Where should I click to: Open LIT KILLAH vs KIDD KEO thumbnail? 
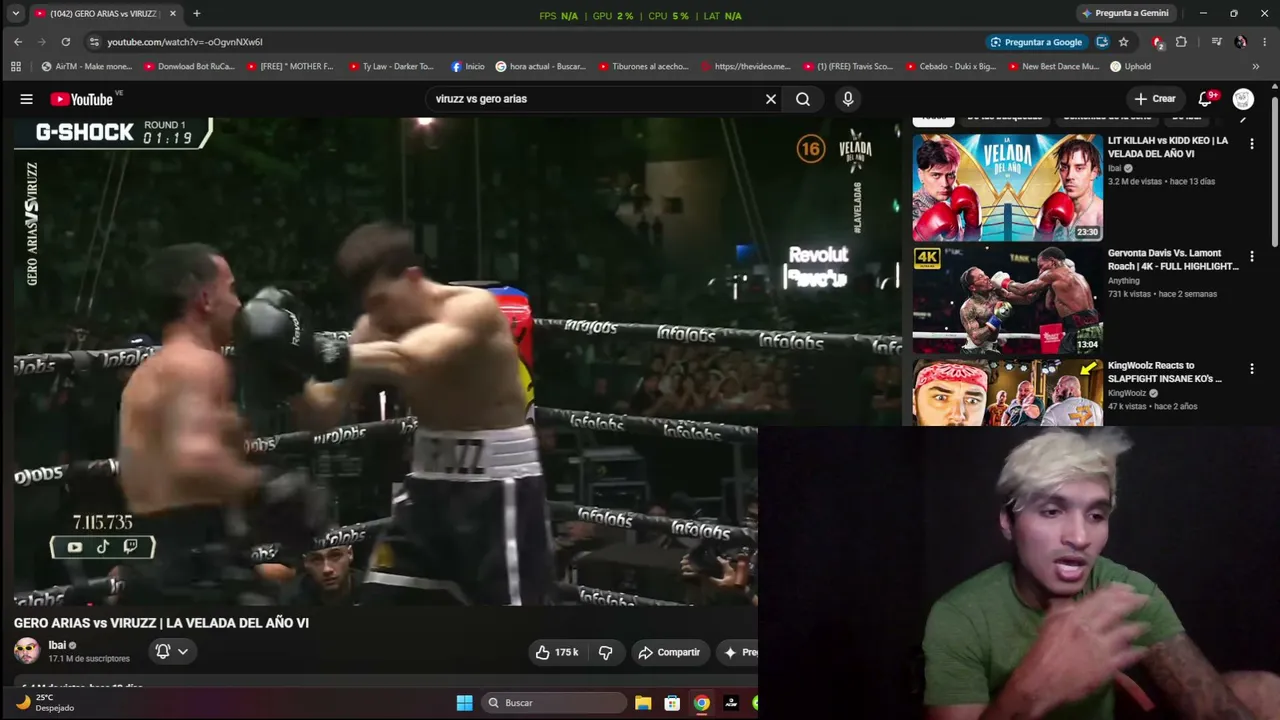point(1008,187)
